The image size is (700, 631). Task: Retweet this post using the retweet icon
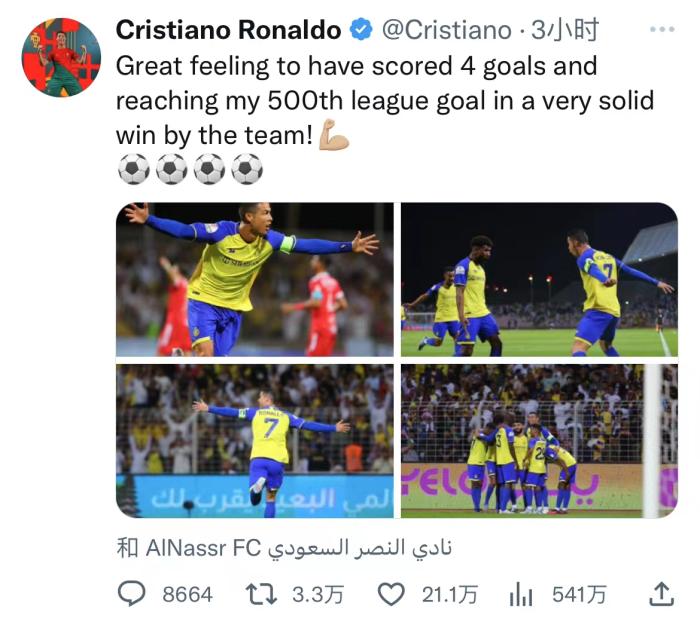pyautogui.click(x=260, y=594)
